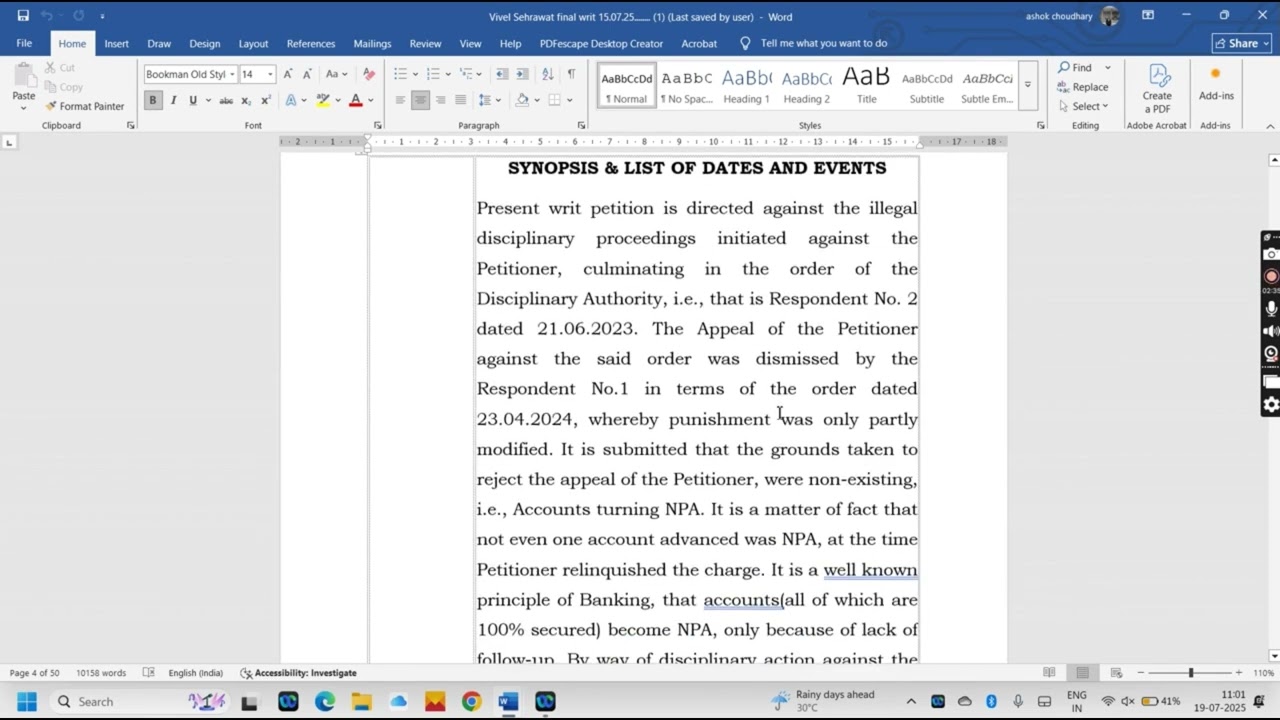Switch to the Layout tab
The height and width of the screenshot is (720, 1280).
(x=253, y=43)
